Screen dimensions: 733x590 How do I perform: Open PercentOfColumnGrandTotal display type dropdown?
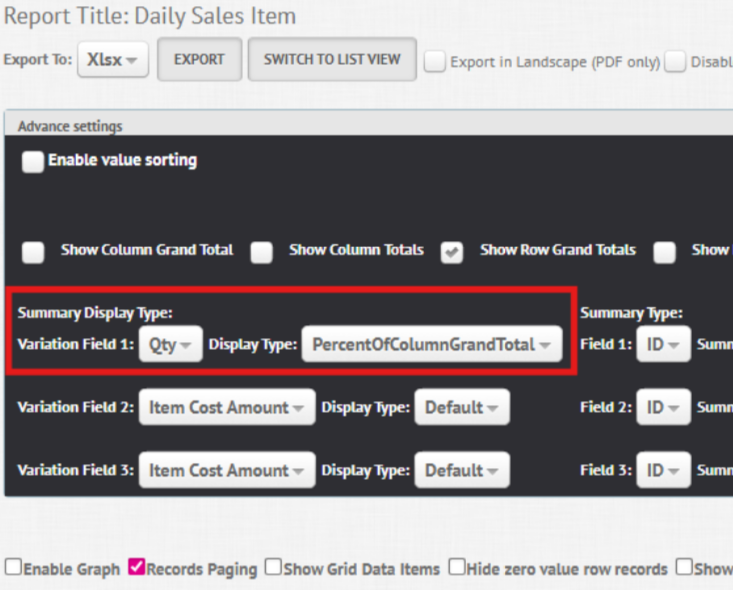pyautogui.click(x=431, y=344)
